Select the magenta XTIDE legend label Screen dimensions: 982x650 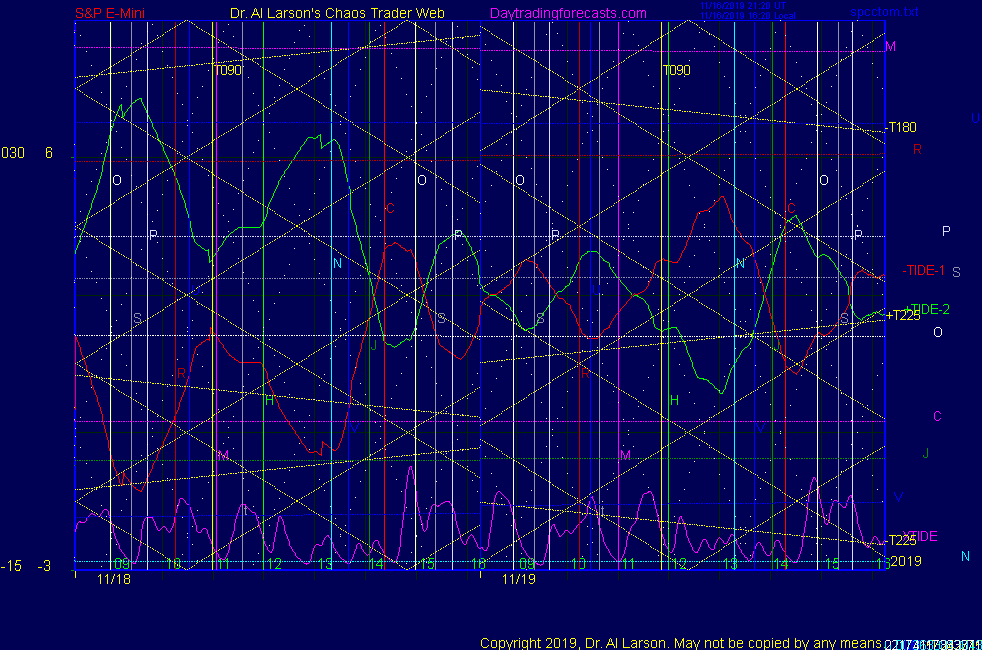pos(920,536)
